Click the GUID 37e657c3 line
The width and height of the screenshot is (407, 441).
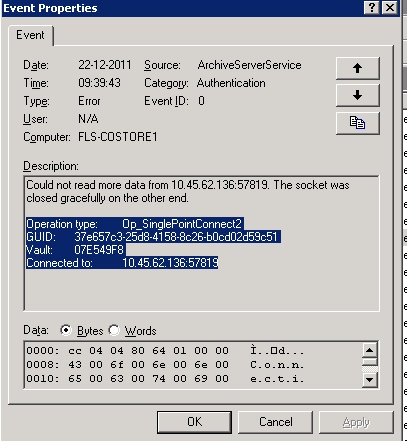click(153, 237)
